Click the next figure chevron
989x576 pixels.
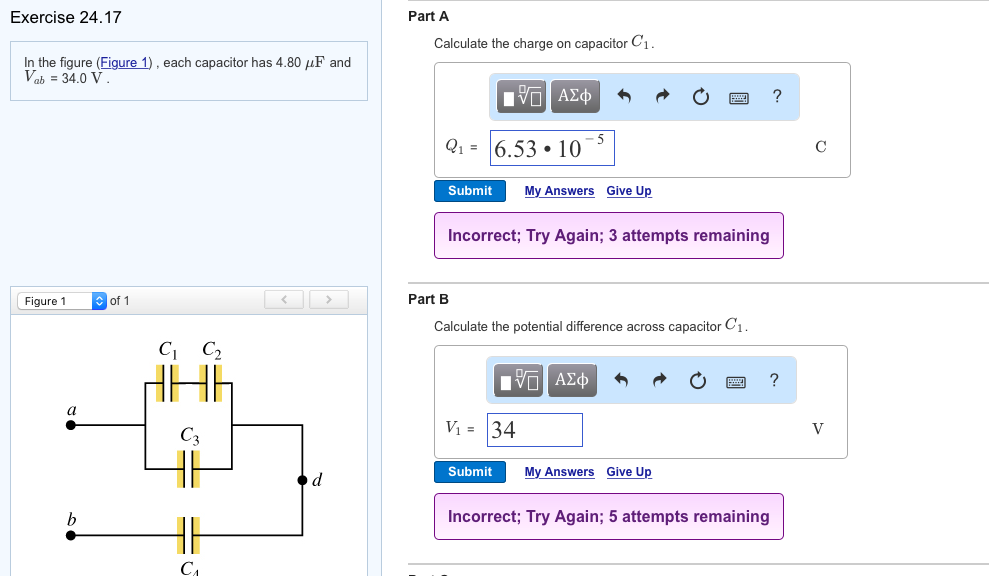coord(328,299)
